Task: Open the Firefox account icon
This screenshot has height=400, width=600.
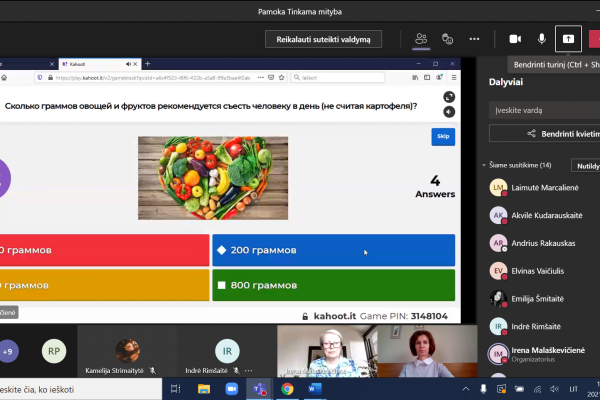Action: pos(439,78)
